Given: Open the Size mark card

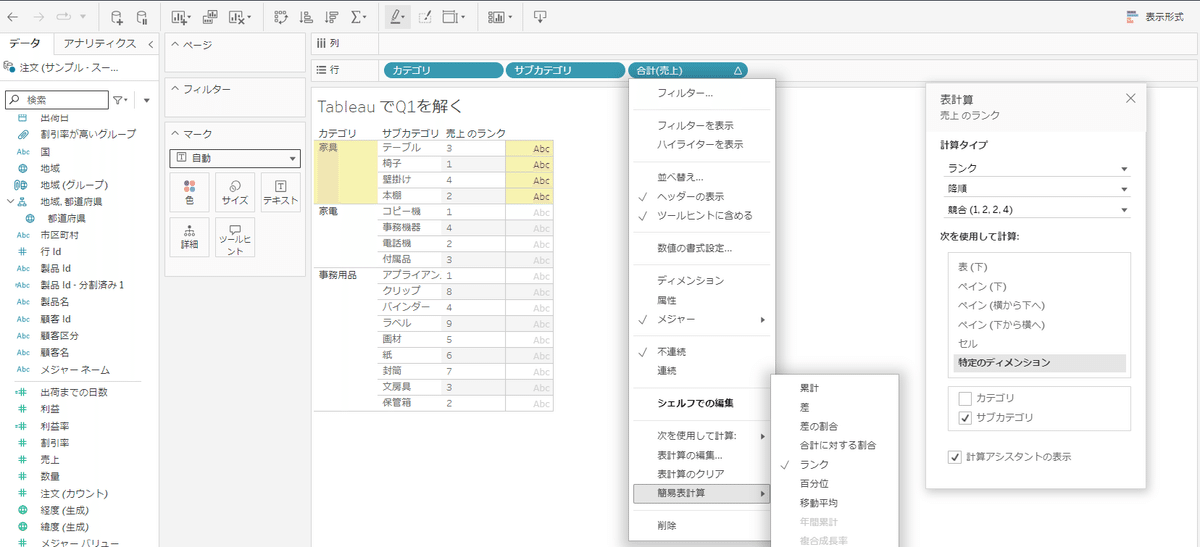Looking at the screenshot, I should coord(235,192).
